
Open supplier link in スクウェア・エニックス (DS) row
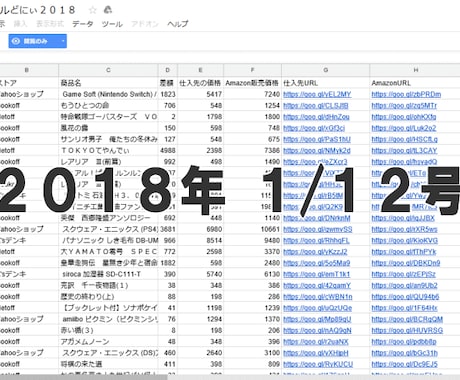316,353
